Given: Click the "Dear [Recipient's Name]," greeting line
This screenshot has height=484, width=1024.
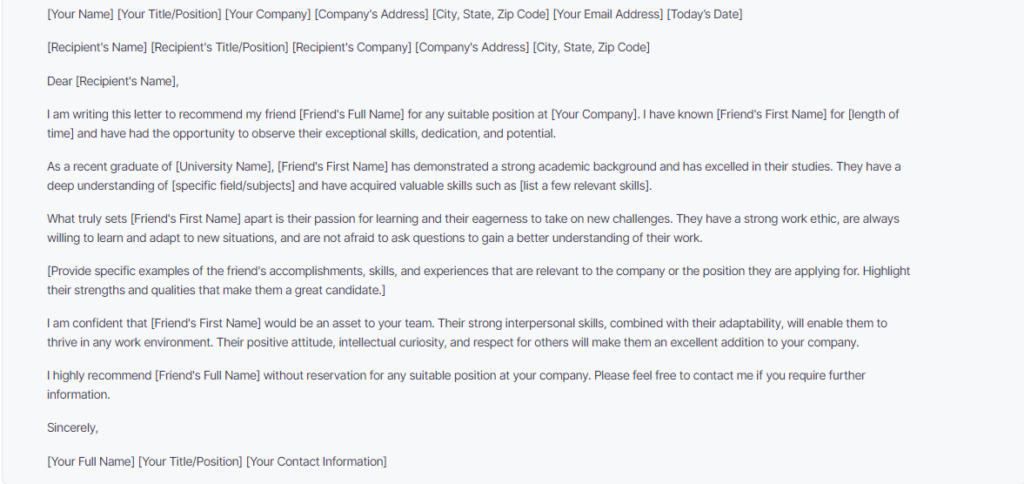Looking at the screenshot, I should click(x=113, y=82).
